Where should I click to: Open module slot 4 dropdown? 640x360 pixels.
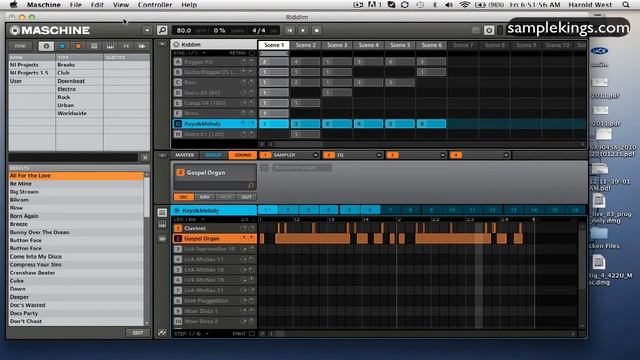(x=506, y=155)
